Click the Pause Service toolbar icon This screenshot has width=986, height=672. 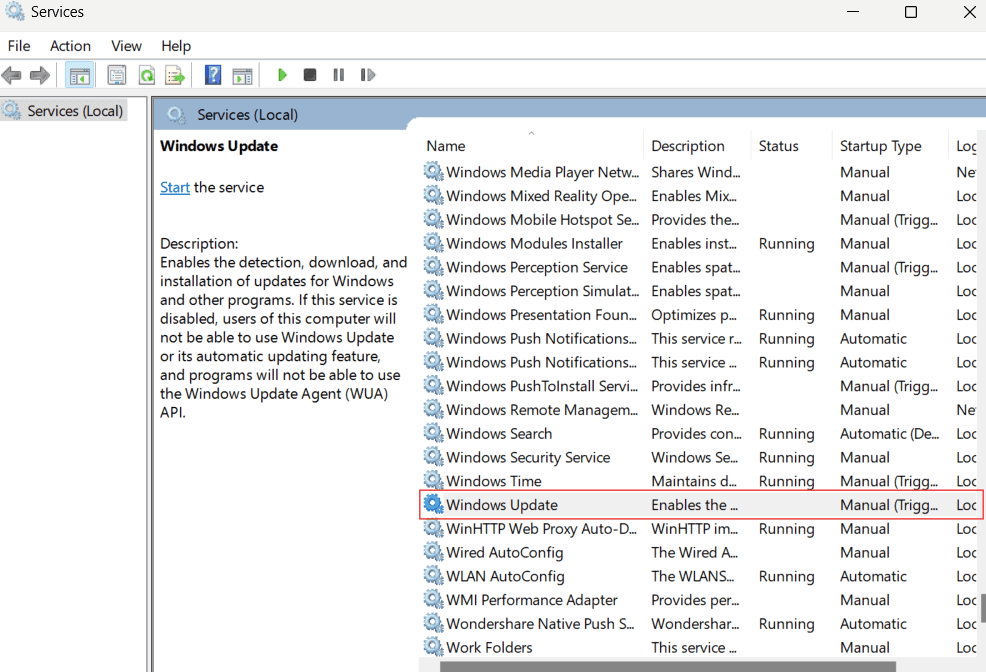(339, 75)
